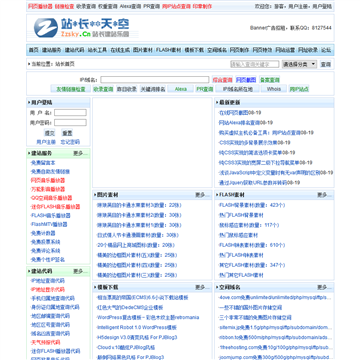Open the sitemix.jp免费1.5g hosting link
The height and width of the screenshot is (360, 360).
tap(275, 327)
